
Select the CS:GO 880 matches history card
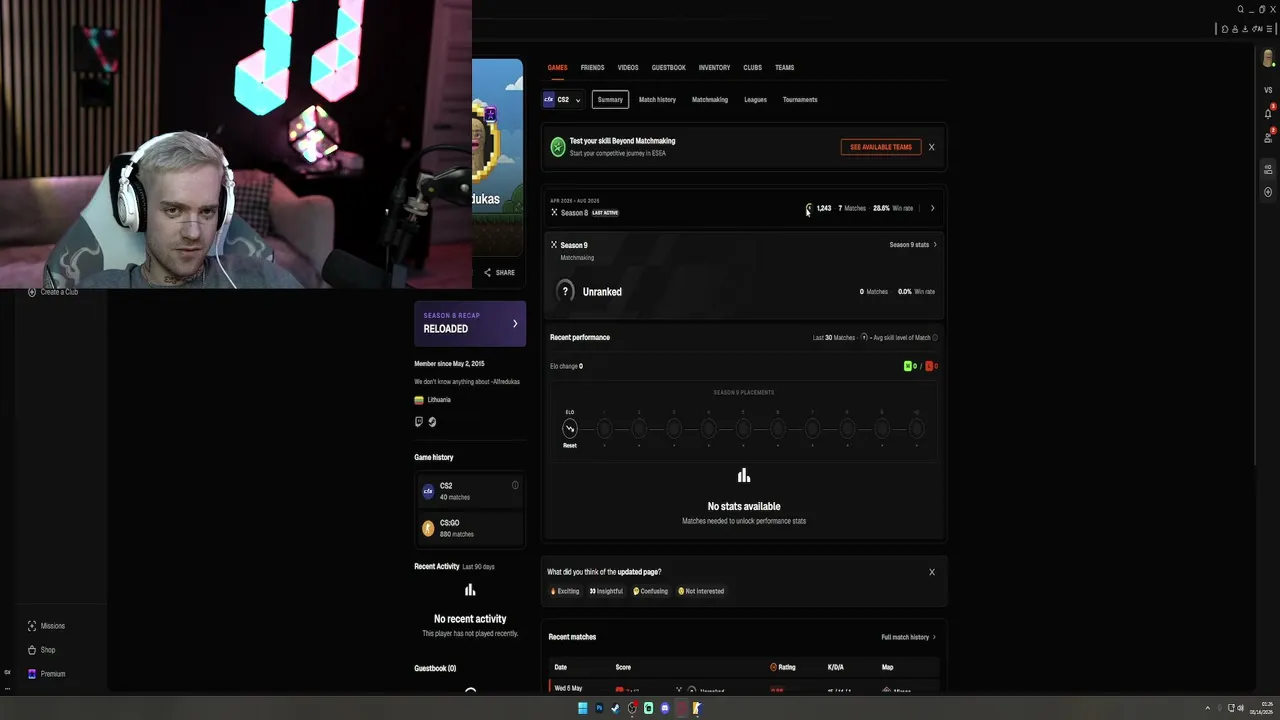coord(470,528)
